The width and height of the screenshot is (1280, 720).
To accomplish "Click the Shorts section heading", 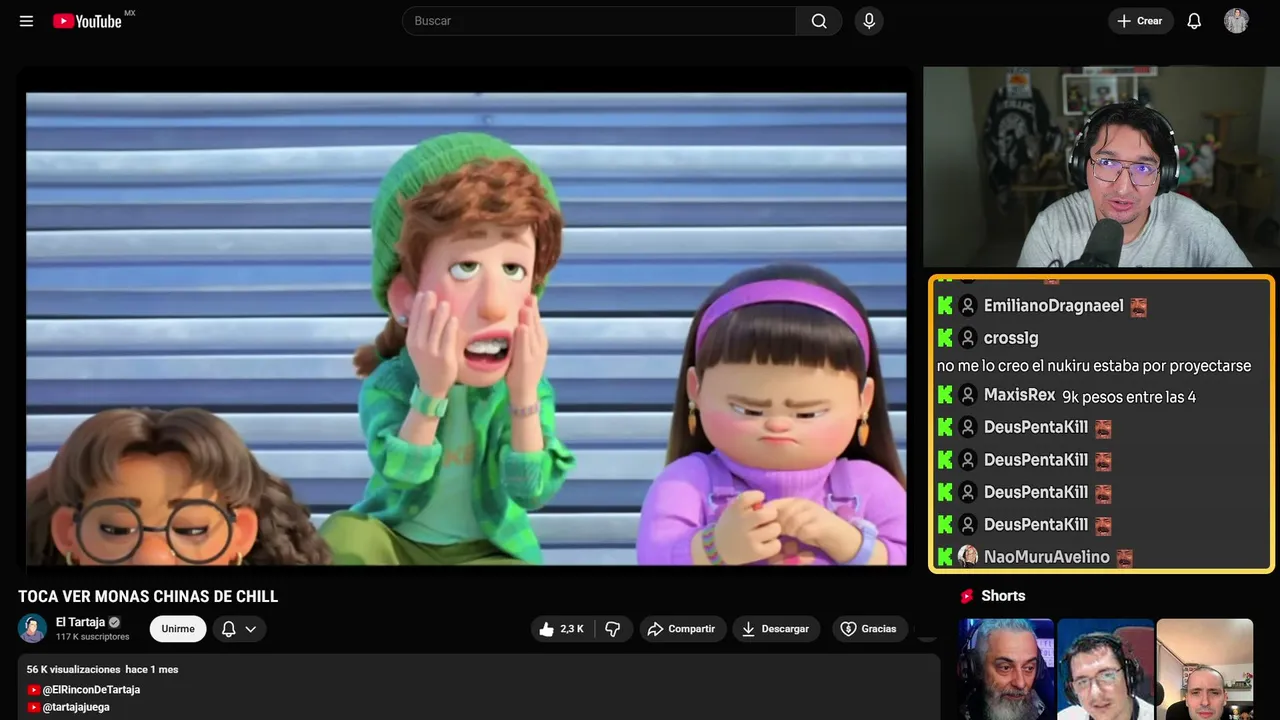I will click(1003, 596).
